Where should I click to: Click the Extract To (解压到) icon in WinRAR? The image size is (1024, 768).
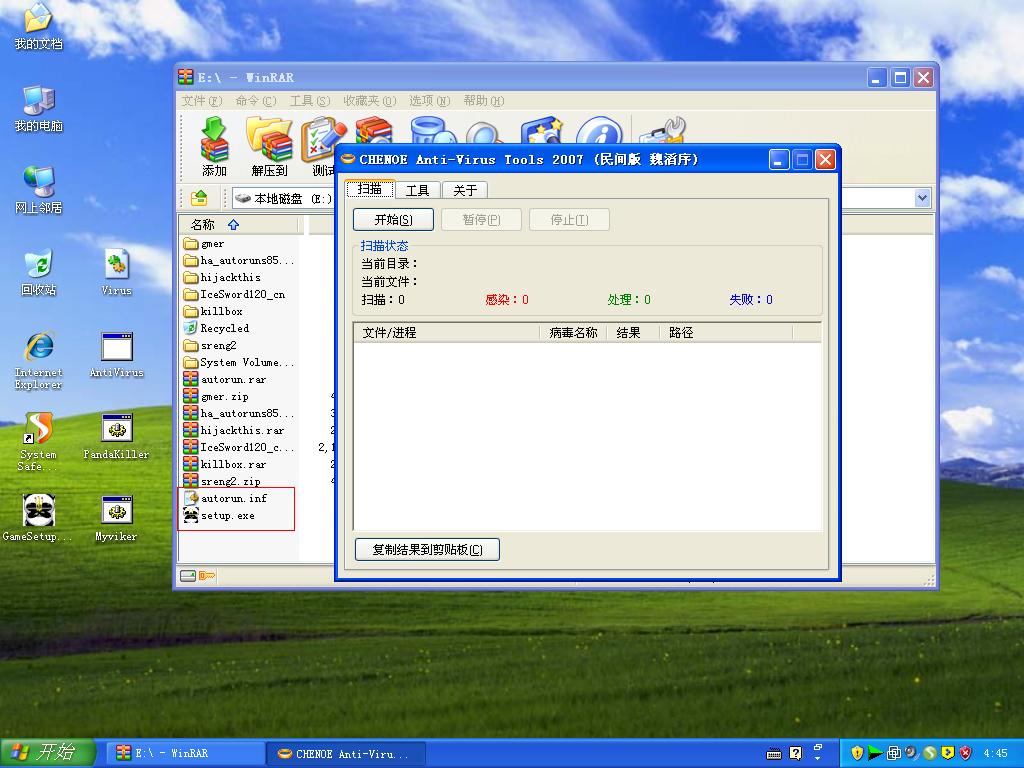269,147
